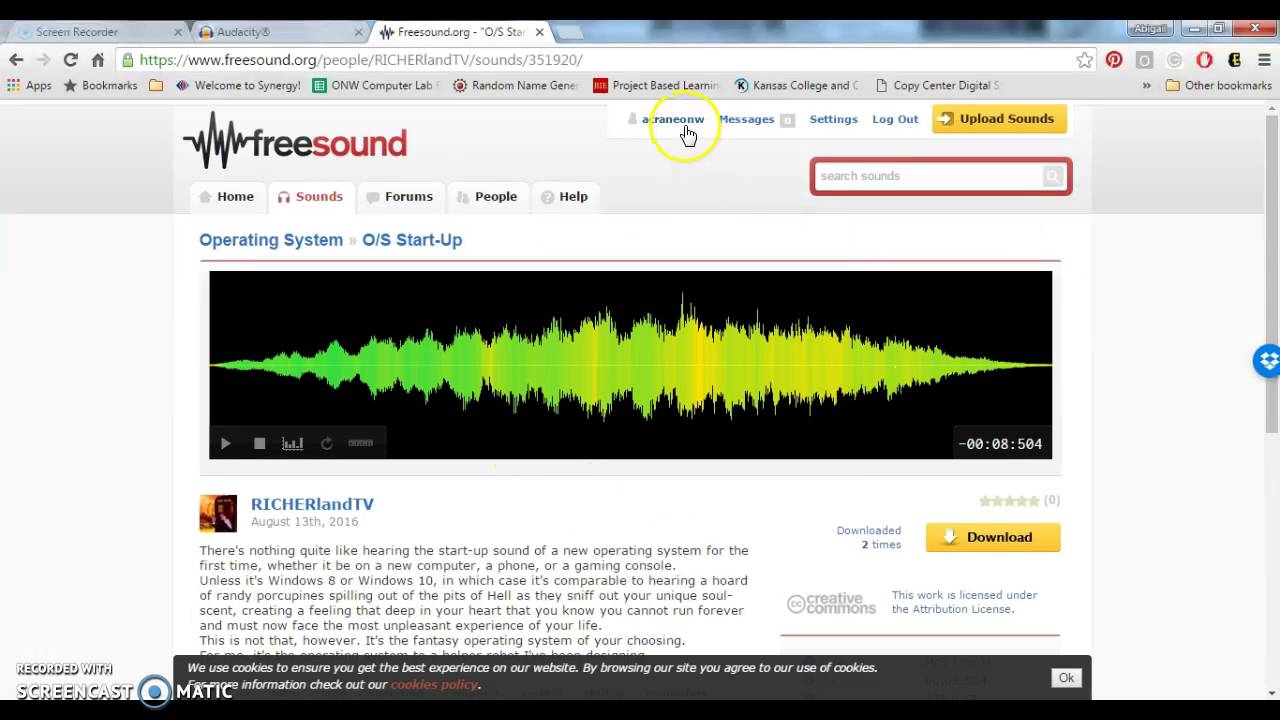Open Apps shortcut in bookmarks bar

29,86
